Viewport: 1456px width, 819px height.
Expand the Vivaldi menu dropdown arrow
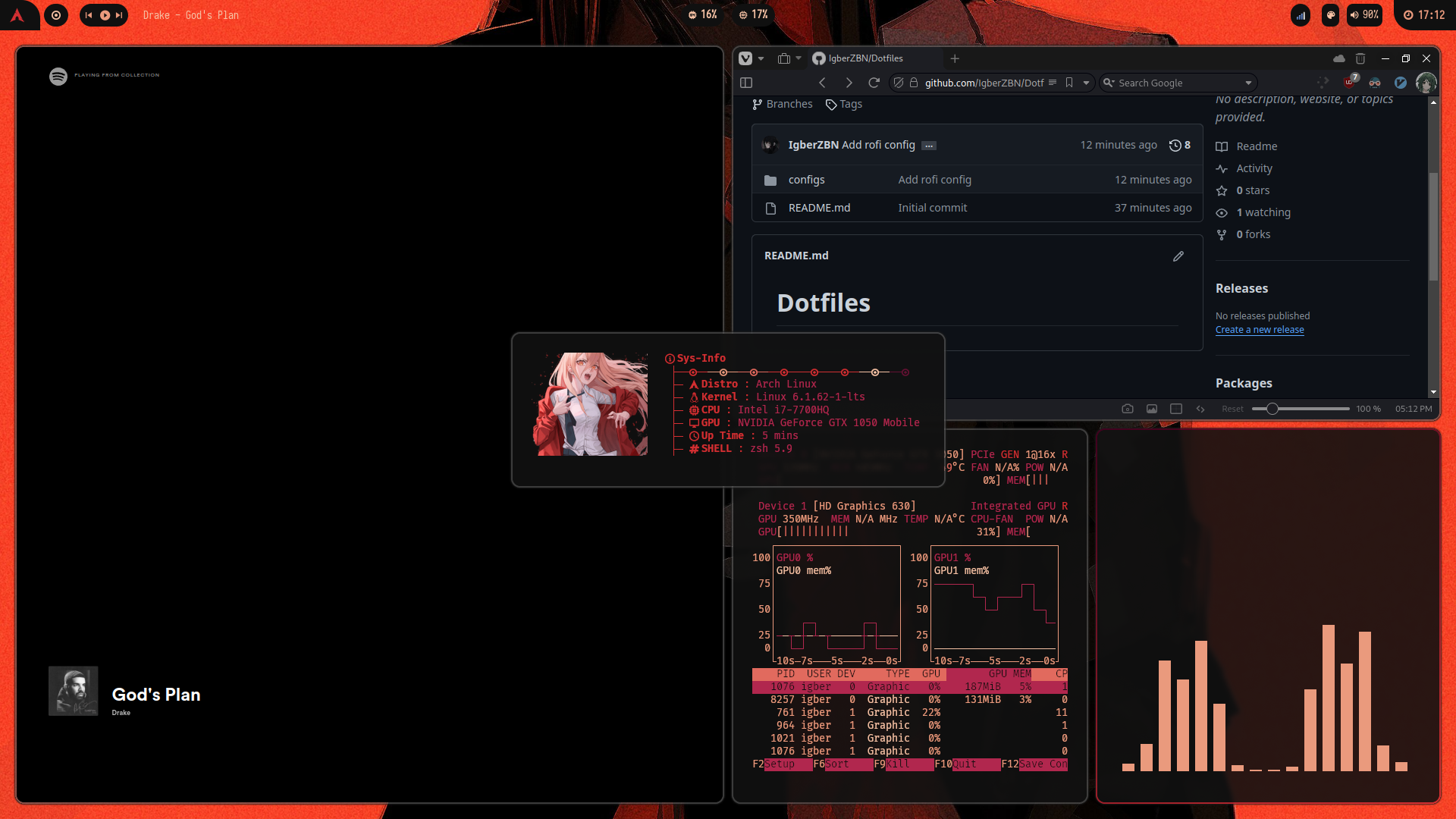tap(761, 58)
